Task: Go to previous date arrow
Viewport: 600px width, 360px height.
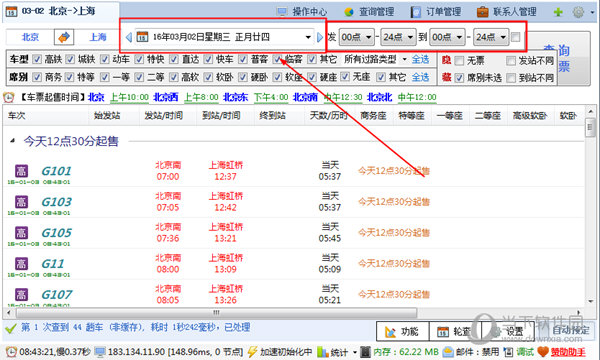Action: pos(129,37)
